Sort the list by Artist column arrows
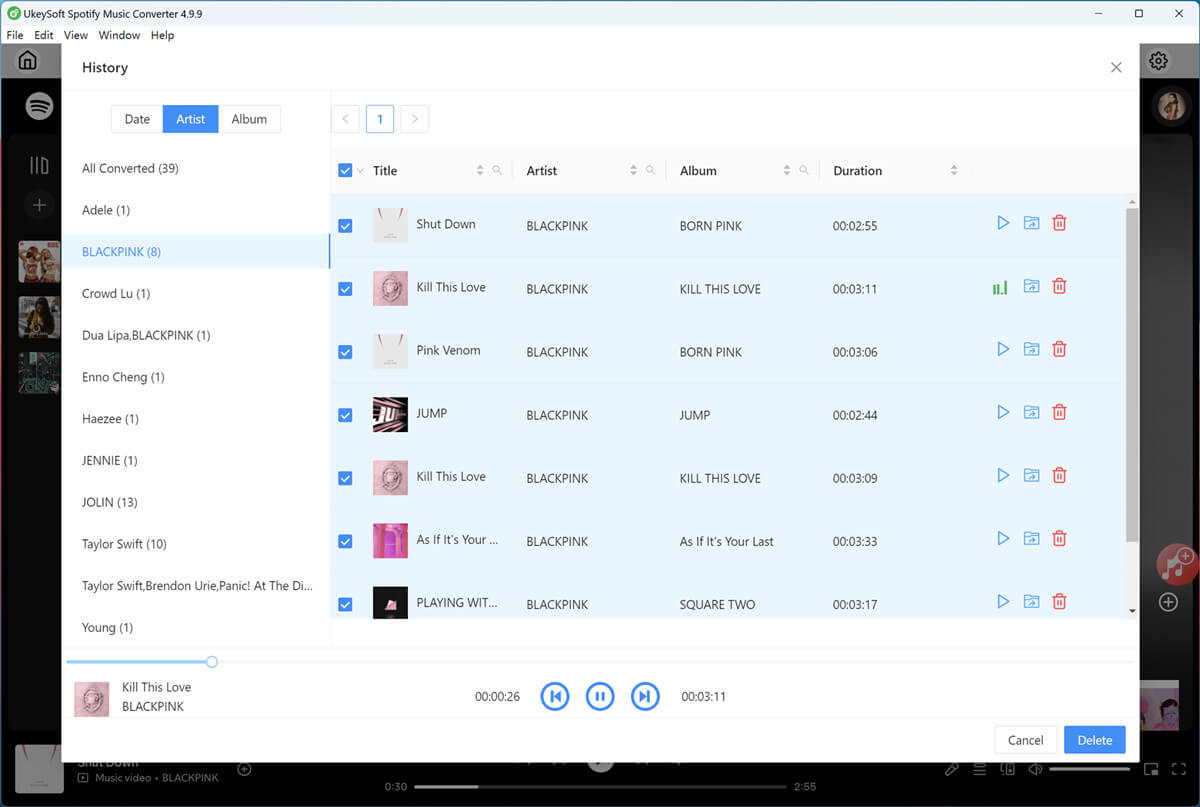The width and height of the screenshot is (1200, 807). [633, 171]
